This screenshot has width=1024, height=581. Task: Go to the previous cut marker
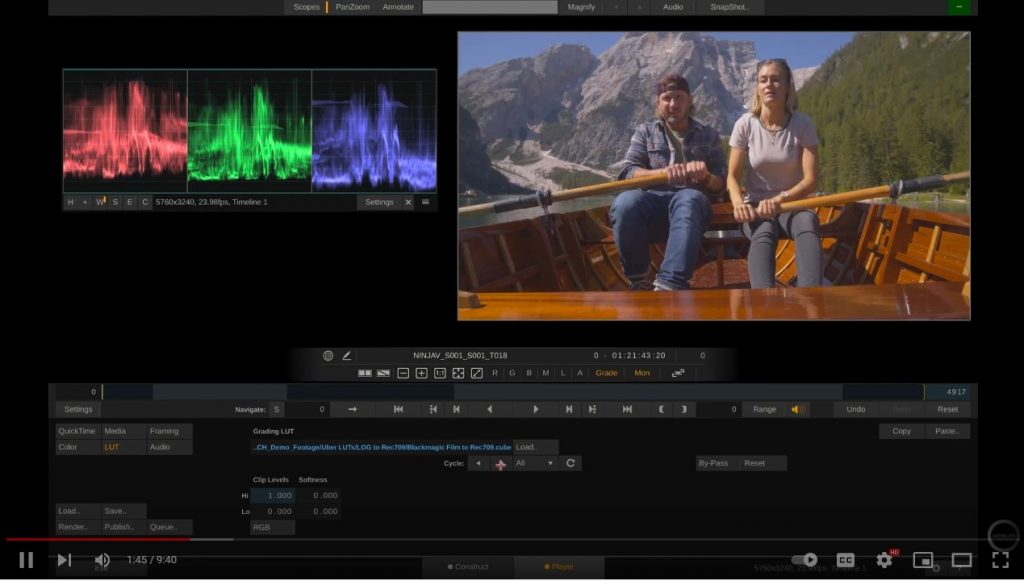pos(433,410)
